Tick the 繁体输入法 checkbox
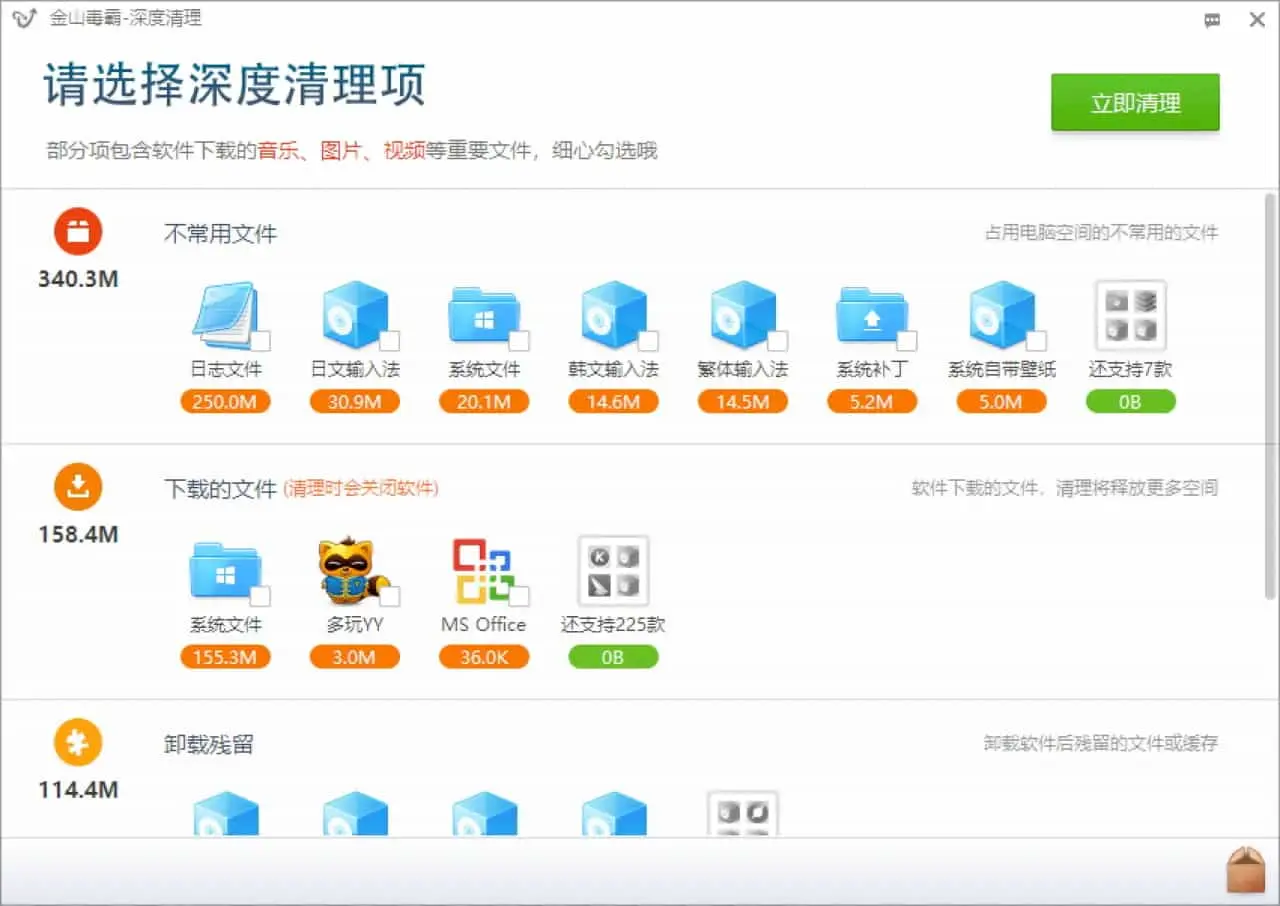 tap(777, 341)
